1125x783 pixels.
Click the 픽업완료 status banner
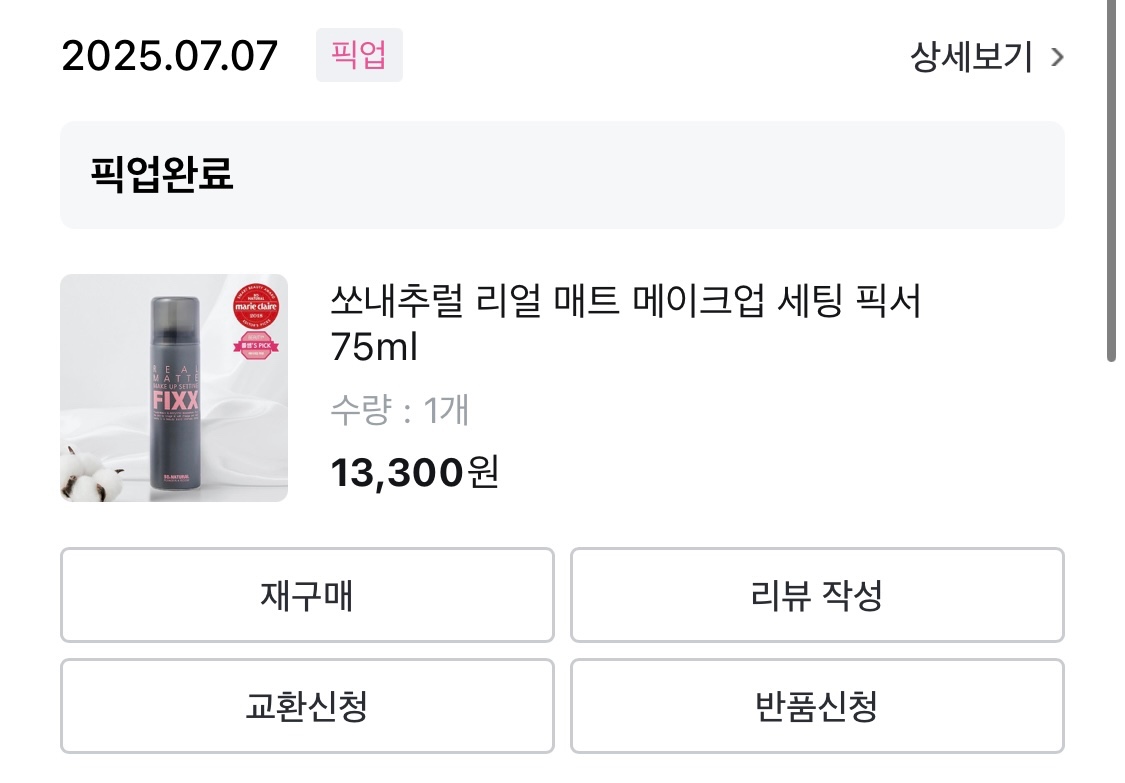click(x=562, y=175)
